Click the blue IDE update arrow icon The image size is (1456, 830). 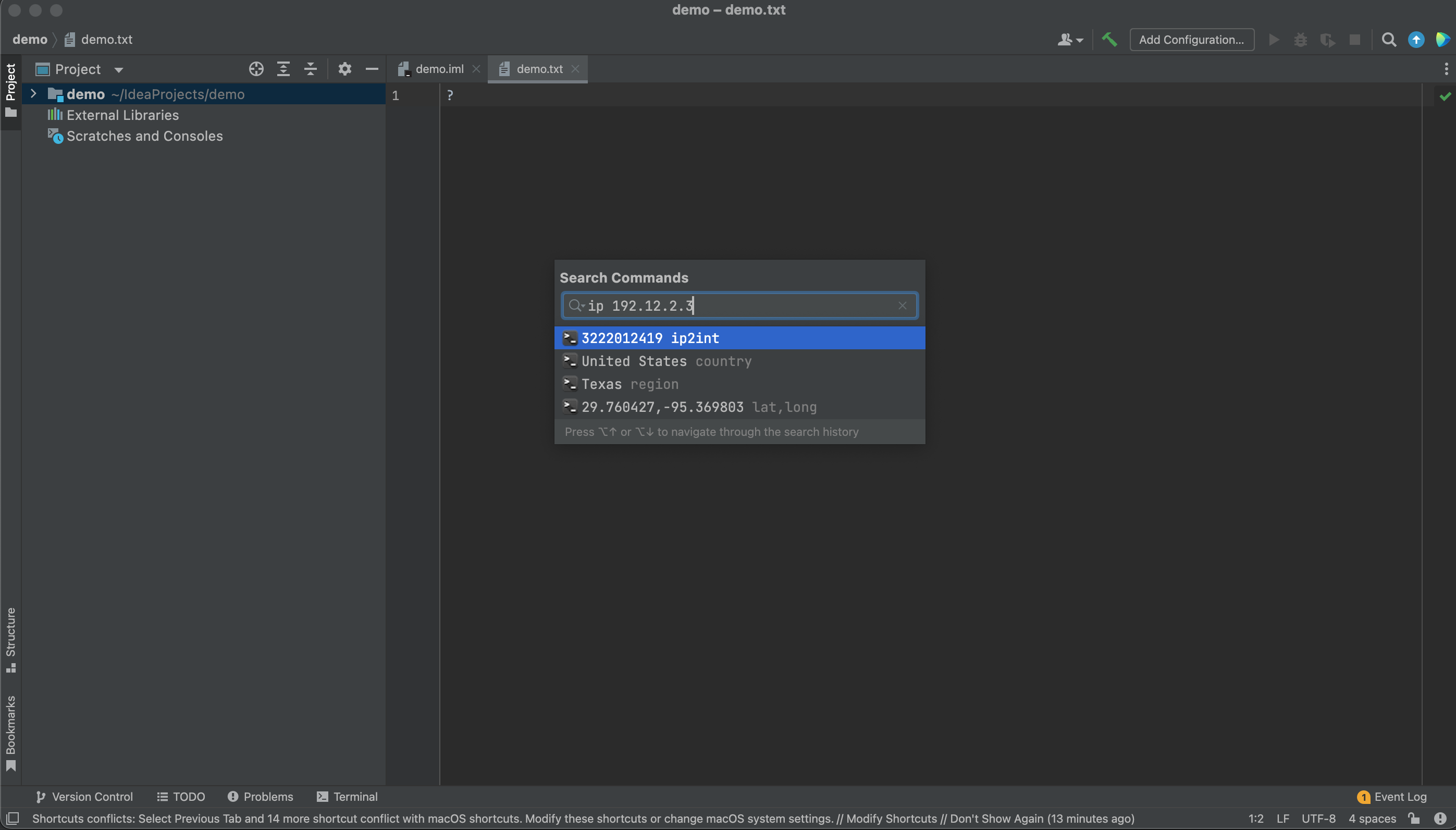pyautogui.click(x=1415, y=39)
